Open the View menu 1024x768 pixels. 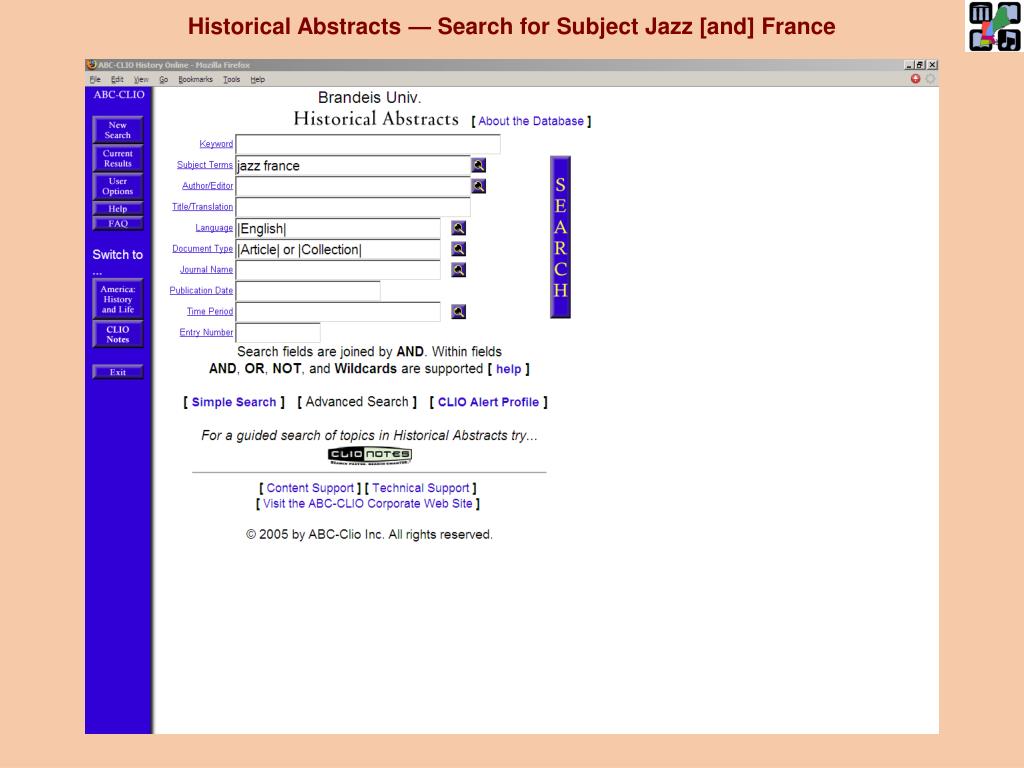click(x=141, y=80)
